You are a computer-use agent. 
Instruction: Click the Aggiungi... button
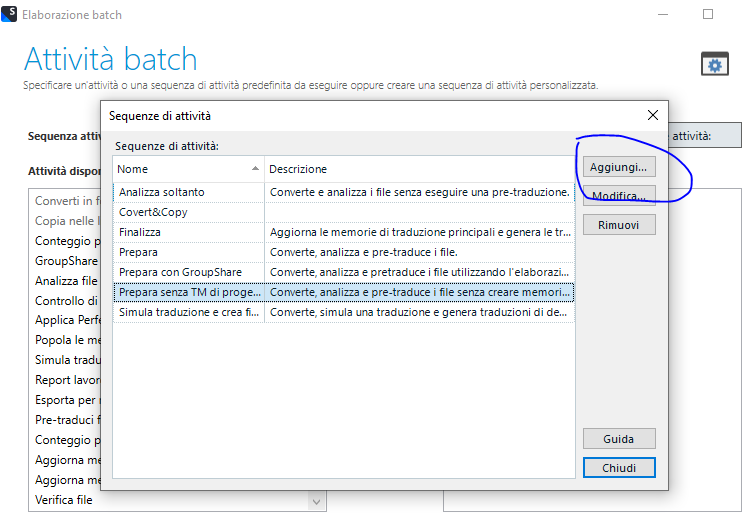click(x=619, y=167)
